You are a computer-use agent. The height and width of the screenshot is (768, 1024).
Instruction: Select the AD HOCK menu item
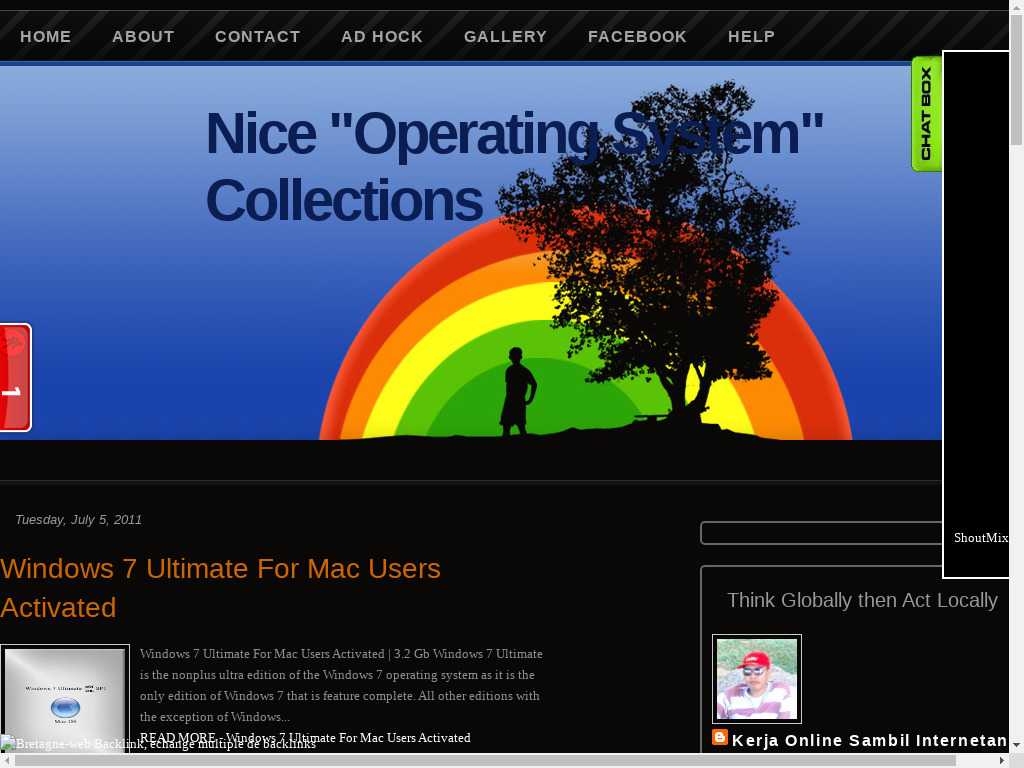coord(381,37)
